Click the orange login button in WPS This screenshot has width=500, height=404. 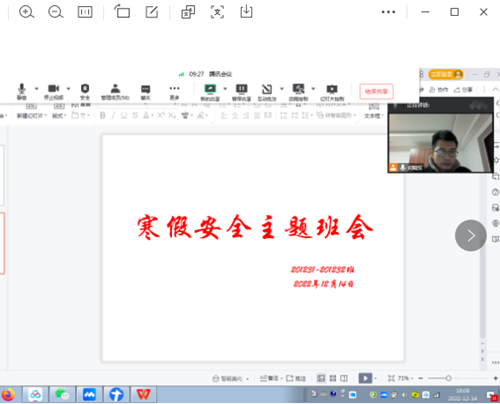click(x=446, y=74)
